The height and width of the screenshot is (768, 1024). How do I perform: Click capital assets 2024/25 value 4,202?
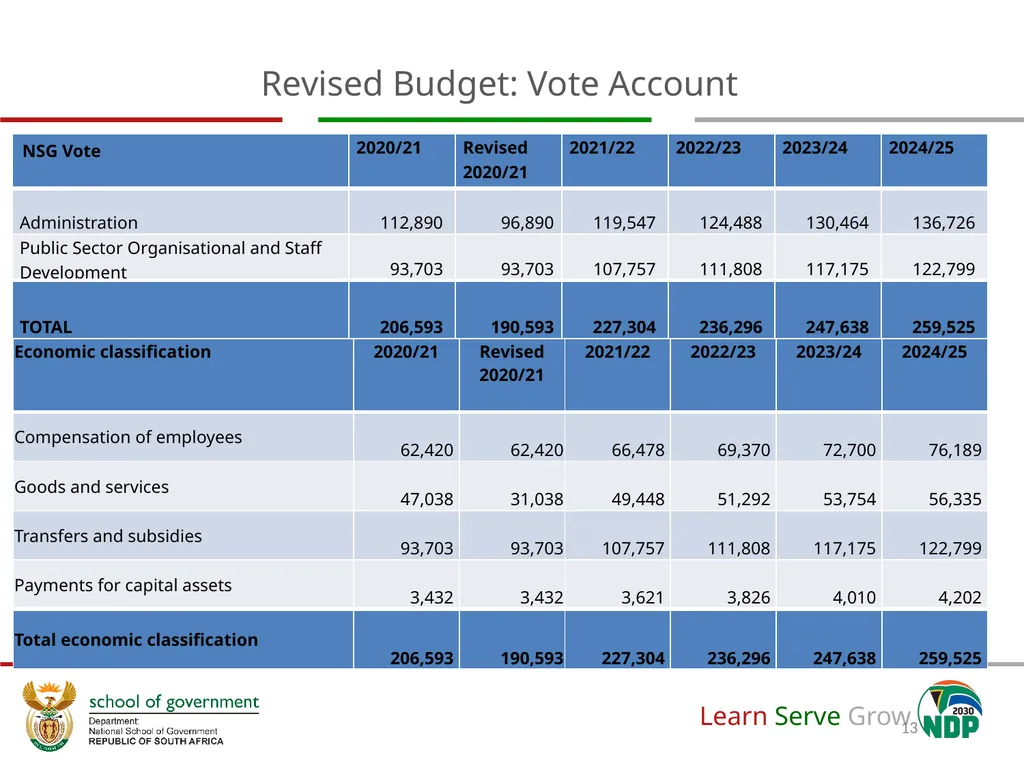coord(959,597)
